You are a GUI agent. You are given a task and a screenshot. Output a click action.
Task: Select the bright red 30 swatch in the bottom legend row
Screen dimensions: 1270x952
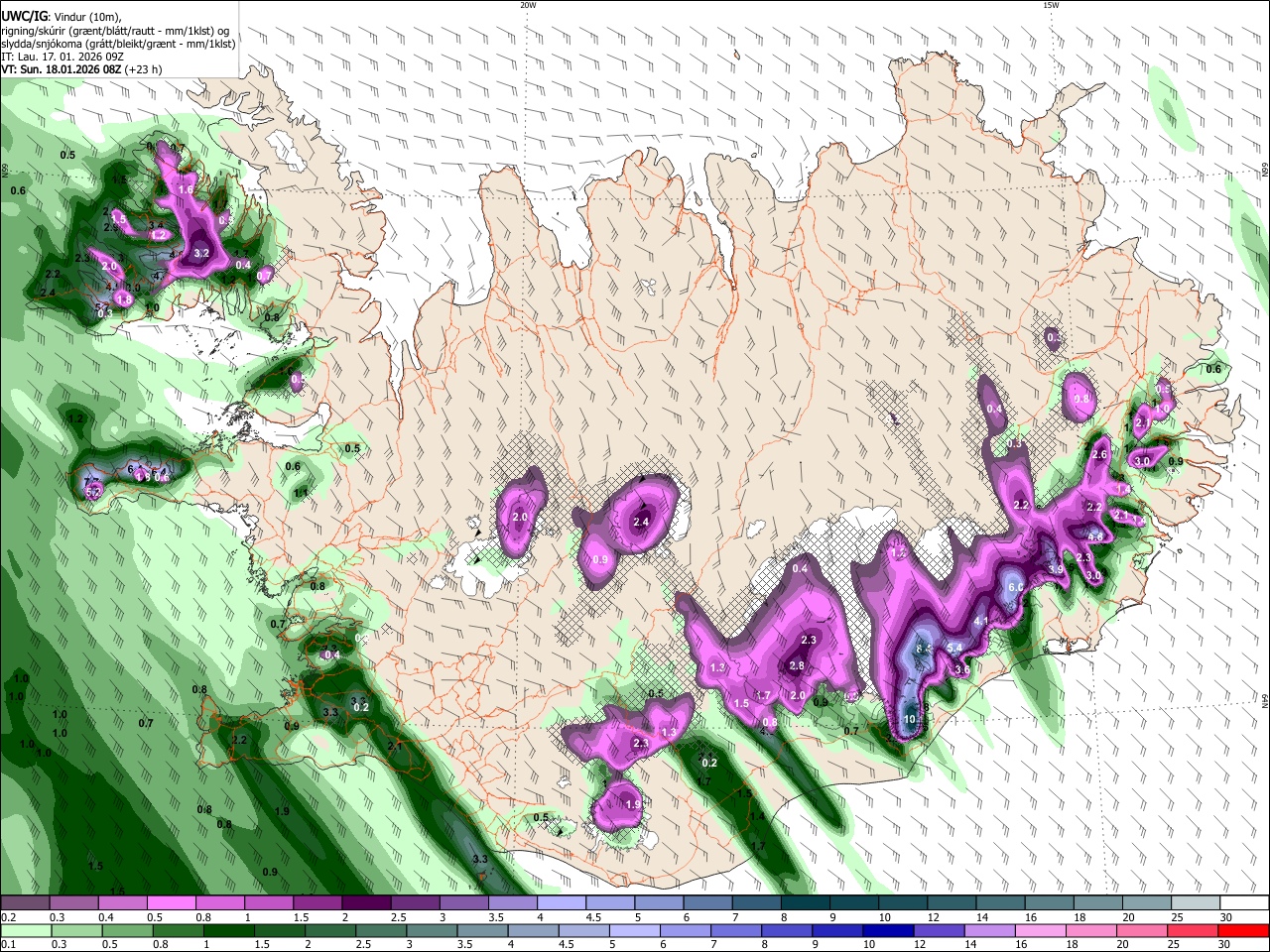[x=1242, y=930]
